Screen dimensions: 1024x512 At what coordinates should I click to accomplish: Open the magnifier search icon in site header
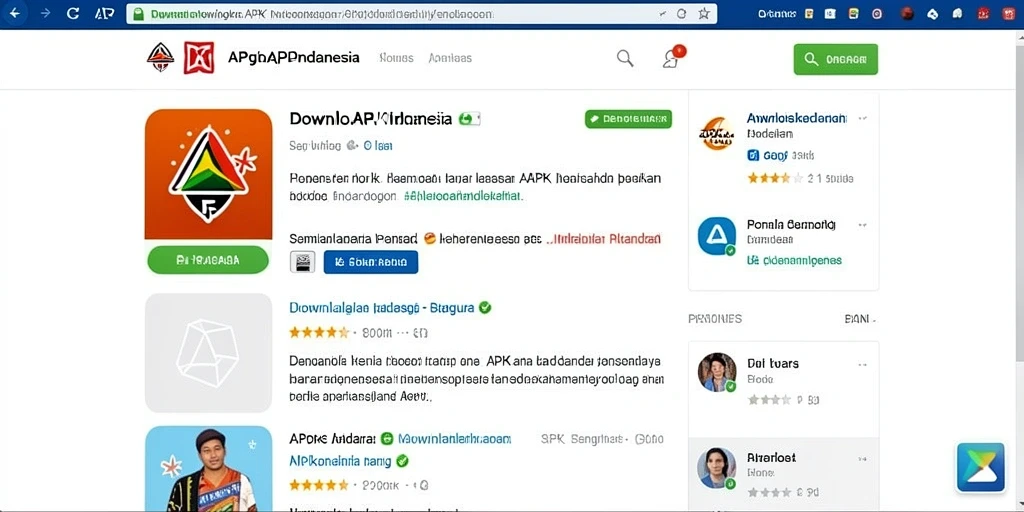click(x=625, y=58)
